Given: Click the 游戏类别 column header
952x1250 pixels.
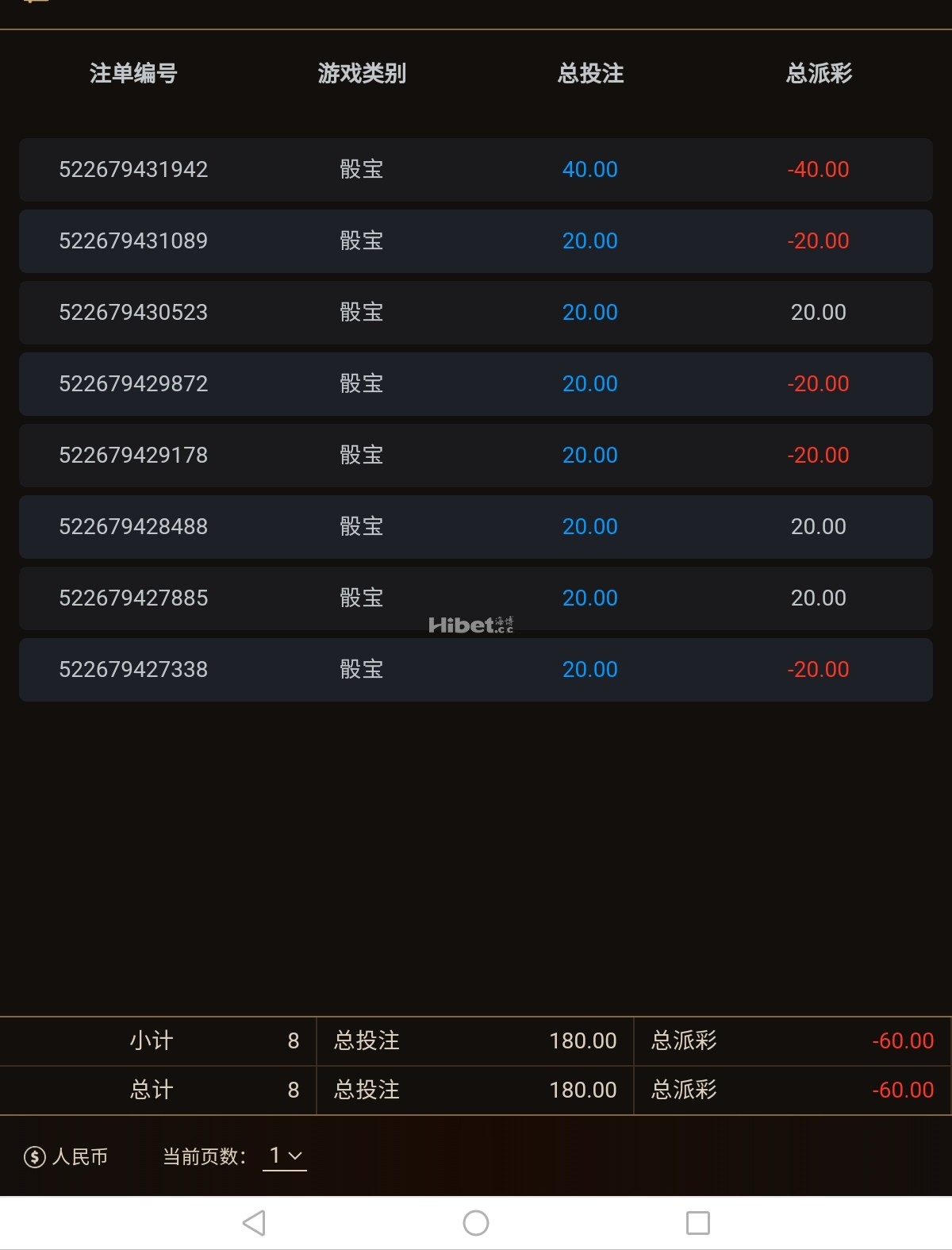Looking at the screenshot, I should pos(362,74).
